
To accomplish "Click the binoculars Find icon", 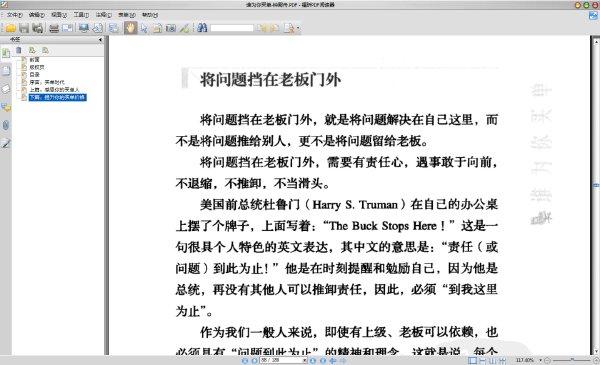I will 202,28.
